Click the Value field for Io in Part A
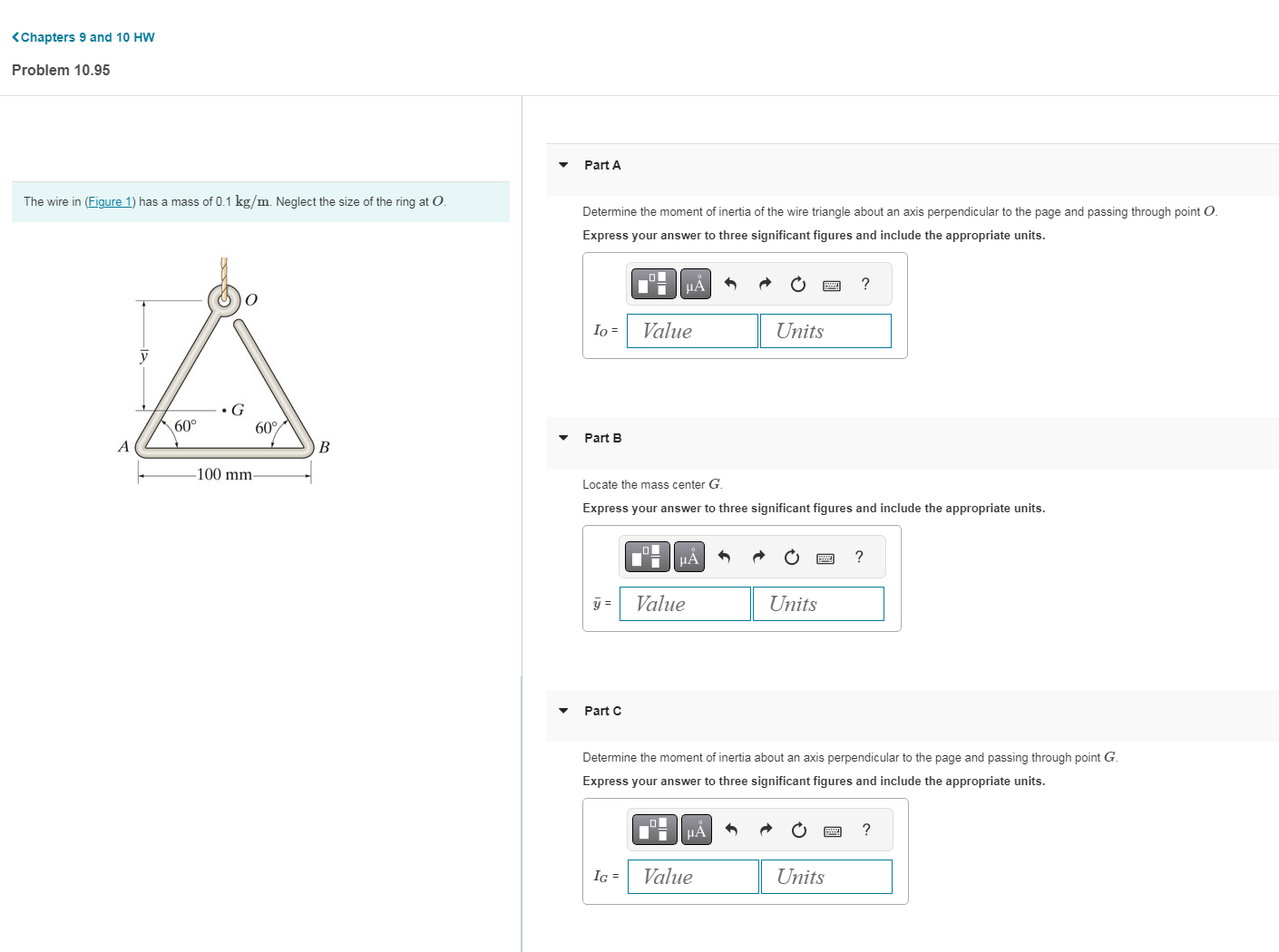Image resolution: width=1279 pixels, height=952 pixels. [692, 331]
